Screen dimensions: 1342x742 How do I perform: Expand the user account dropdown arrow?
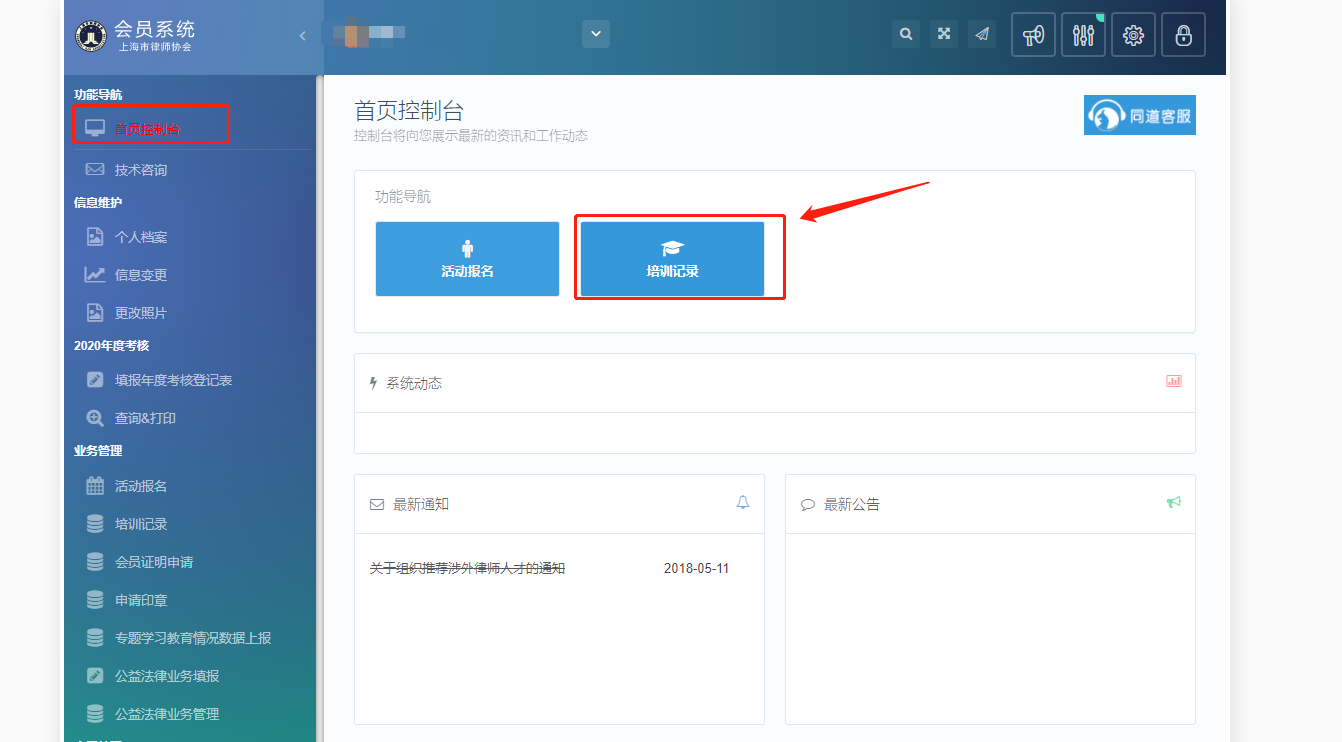596,34
